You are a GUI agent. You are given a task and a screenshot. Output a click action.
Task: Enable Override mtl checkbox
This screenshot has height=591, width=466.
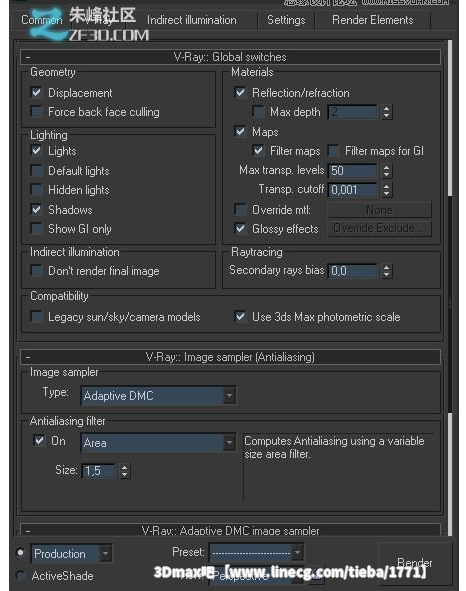point(240,209)
